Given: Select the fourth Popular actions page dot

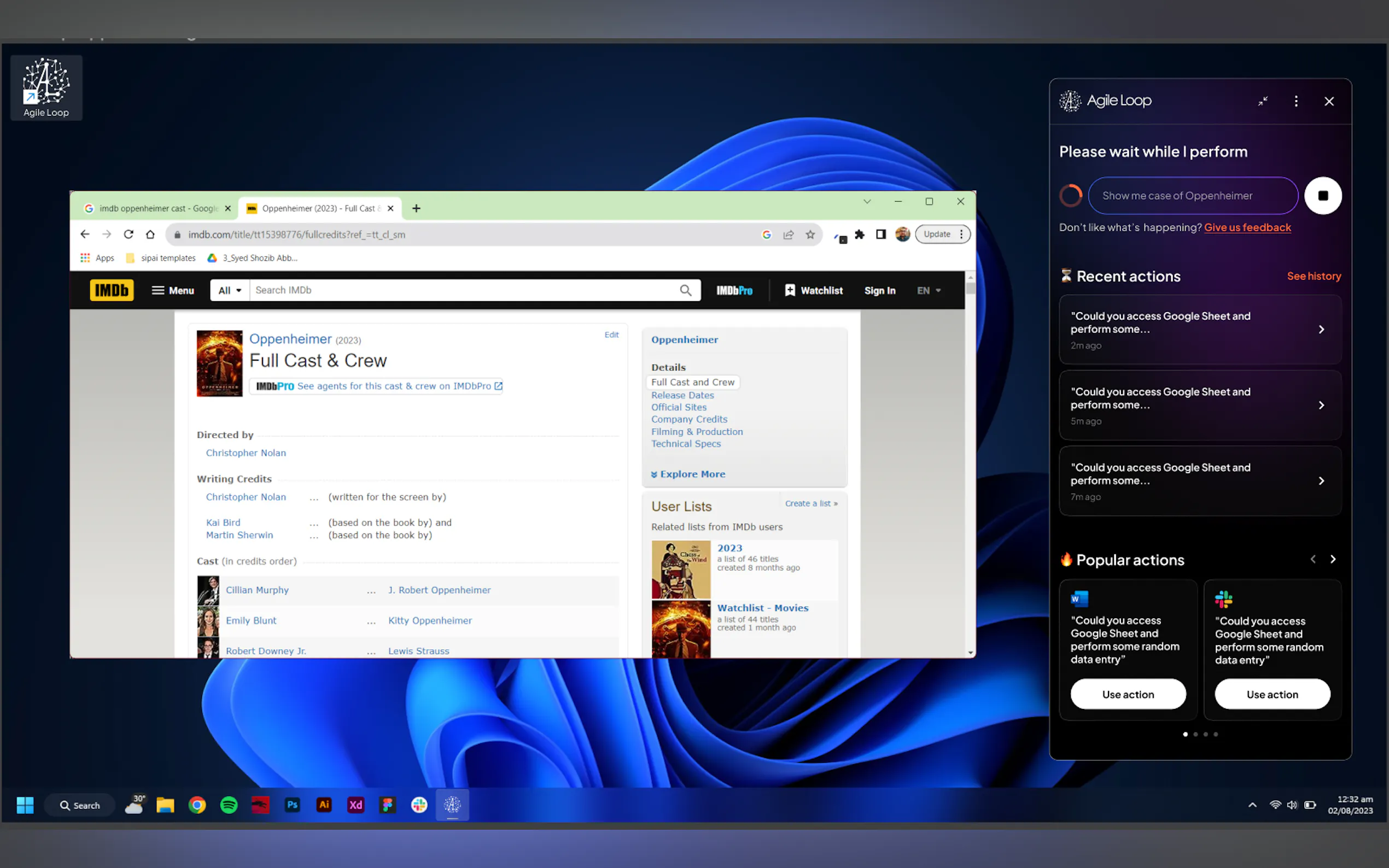Looking at the screenshot, I should coord(1216,735).
